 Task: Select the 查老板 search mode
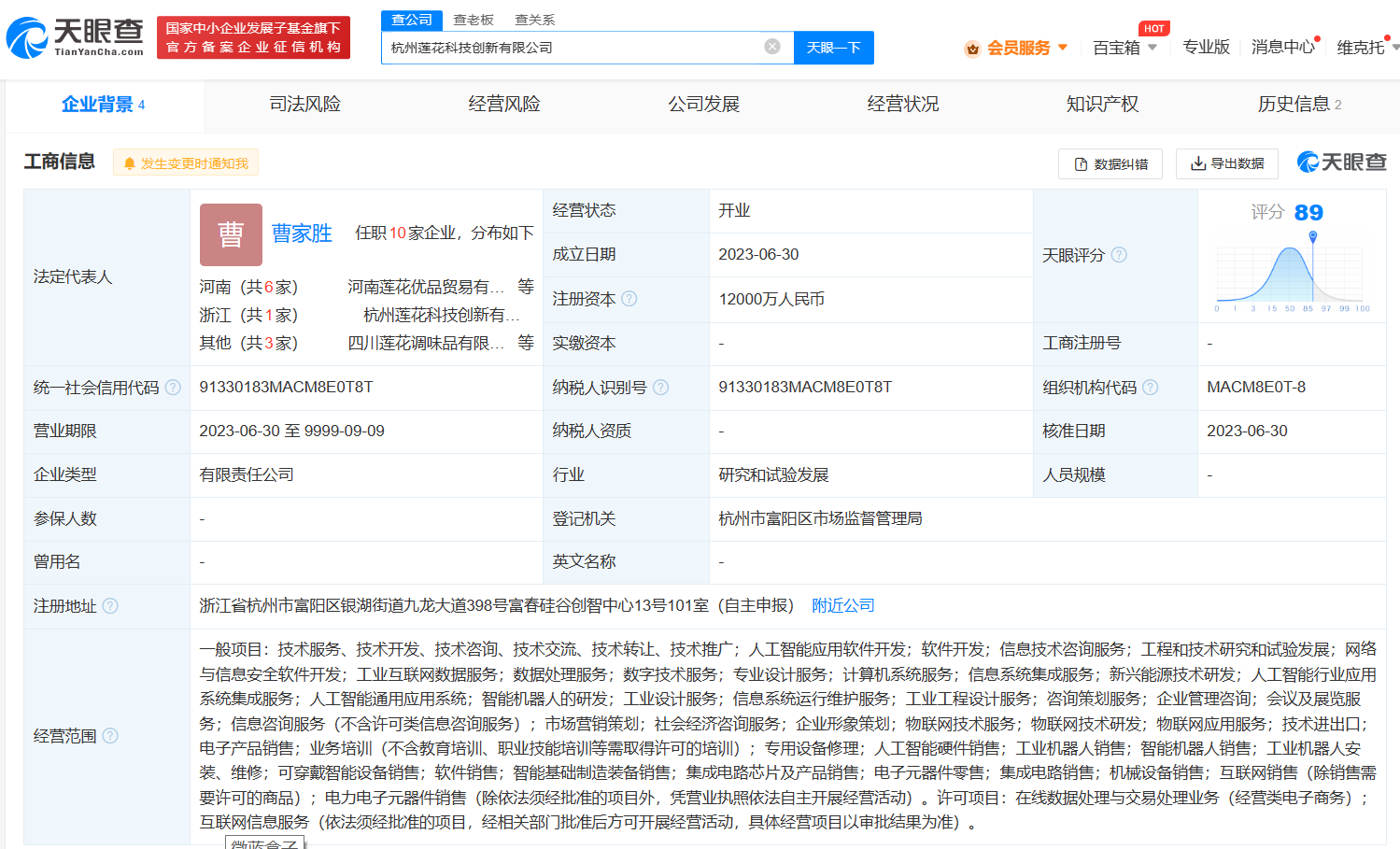474,20
